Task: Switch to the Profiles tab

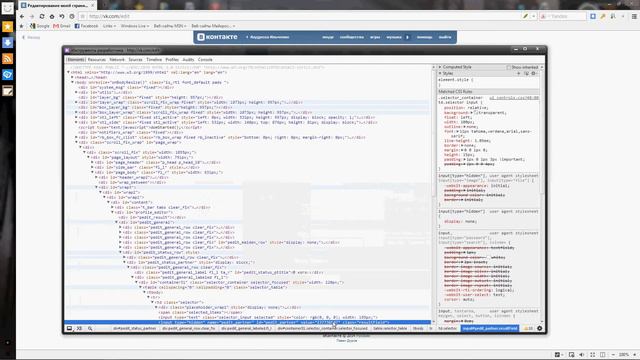Action: (x=172, y=60)
